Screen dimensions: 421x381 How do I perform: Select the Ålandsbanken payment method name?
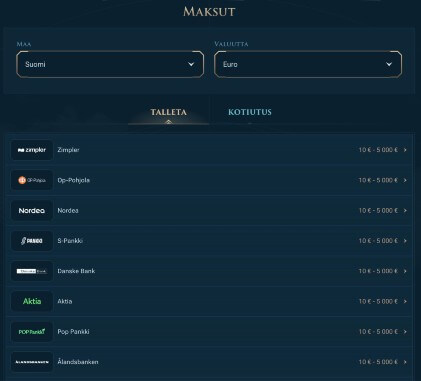pyautogui.click(x=78, y=362)
